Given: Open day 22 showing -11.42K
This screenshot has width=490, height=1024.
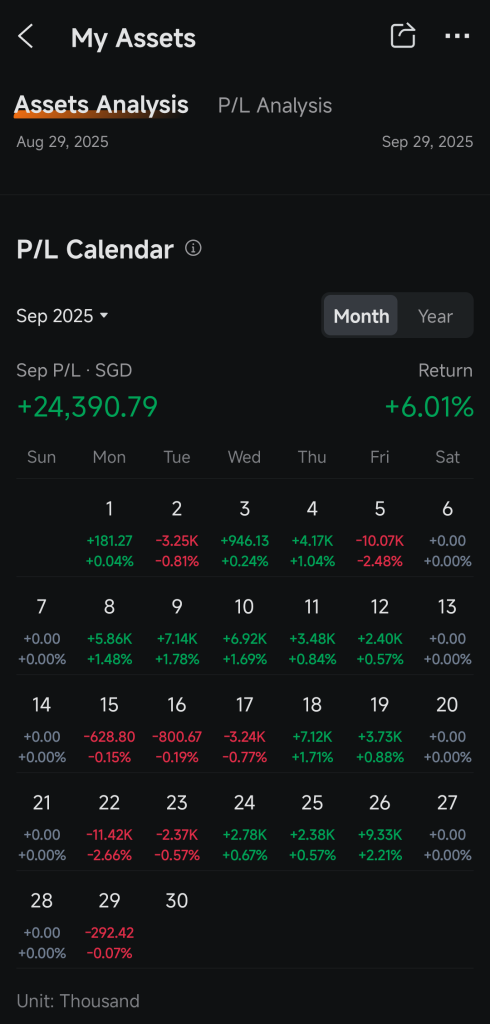Looking at the screenshot, I should pyautogui.click(x=109, y=827).
